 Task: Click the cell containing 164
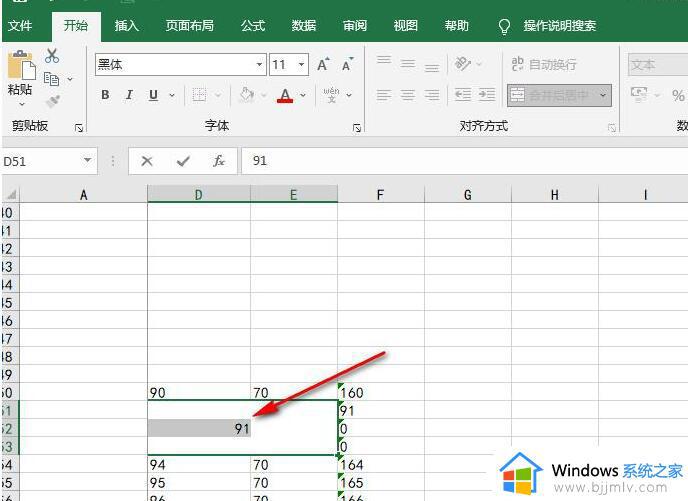coord(381,464)
